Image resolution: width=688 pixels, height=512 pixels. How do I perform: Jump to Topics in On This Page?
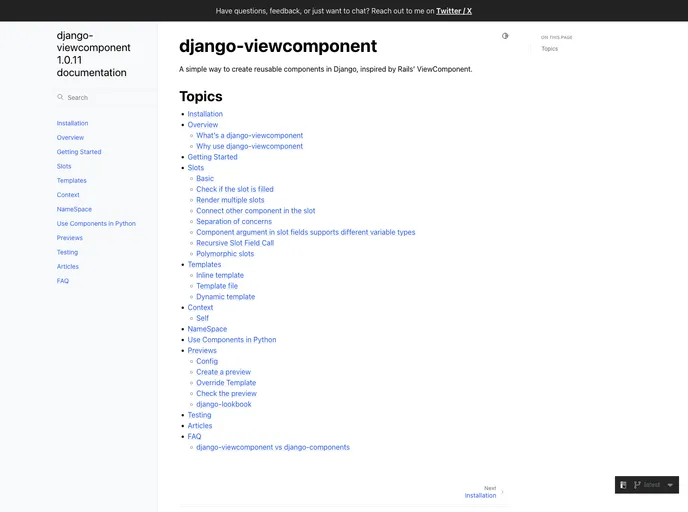coord(549,49)
